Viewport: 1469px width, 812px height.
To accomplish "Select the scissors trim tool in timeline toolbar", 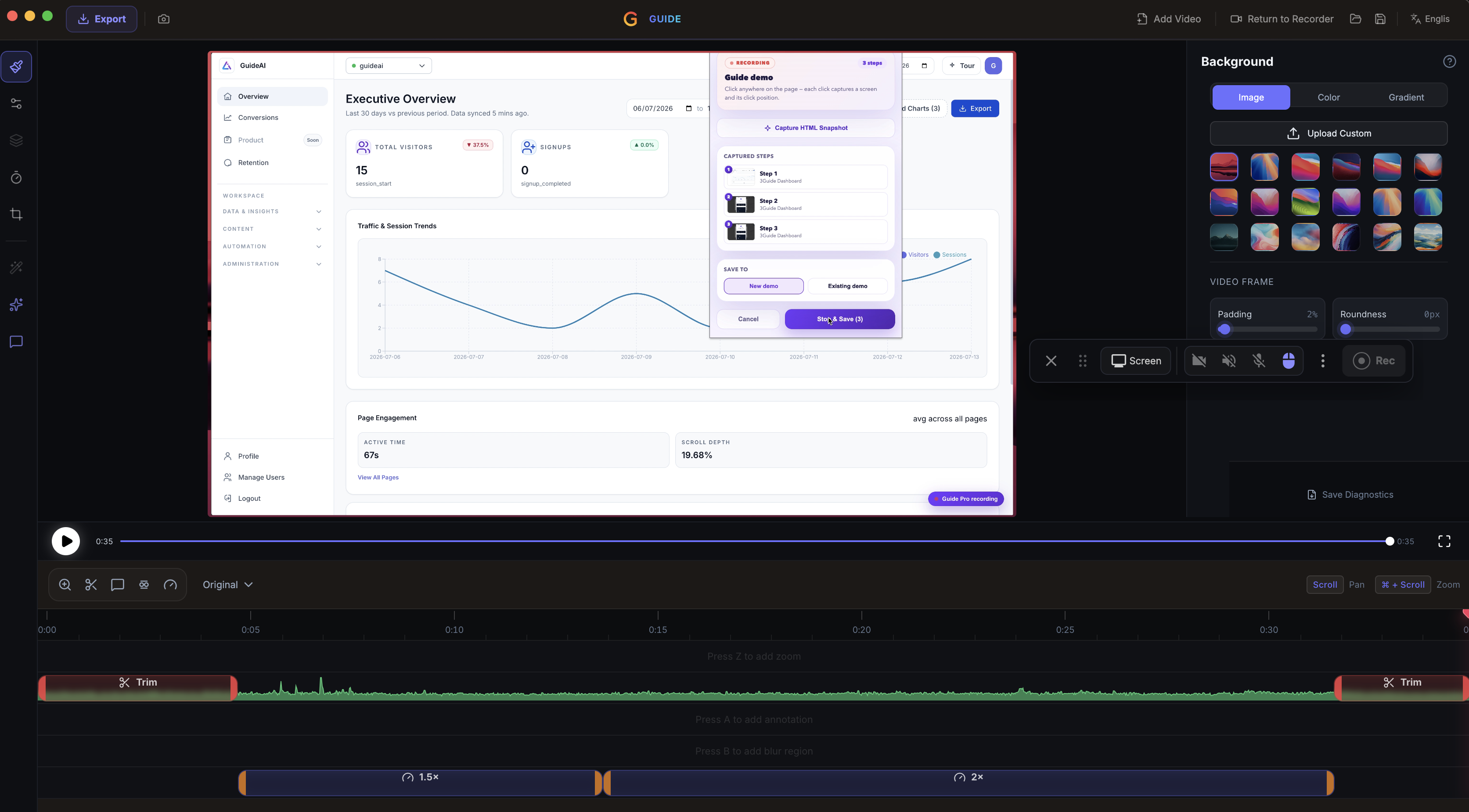I will coord(91,585).
